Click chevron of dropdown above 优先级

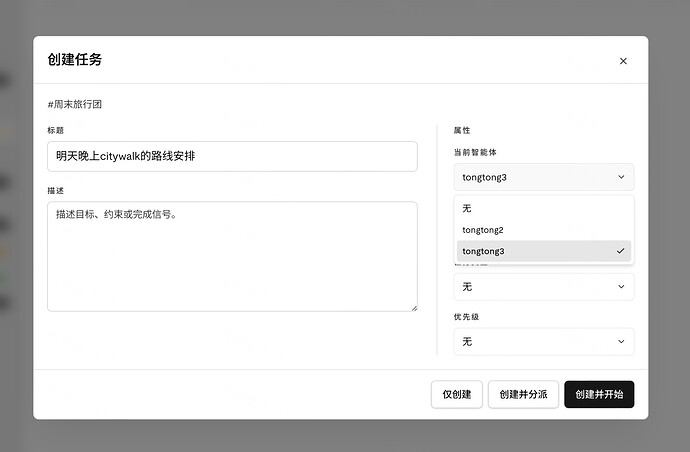pos(621,287)
